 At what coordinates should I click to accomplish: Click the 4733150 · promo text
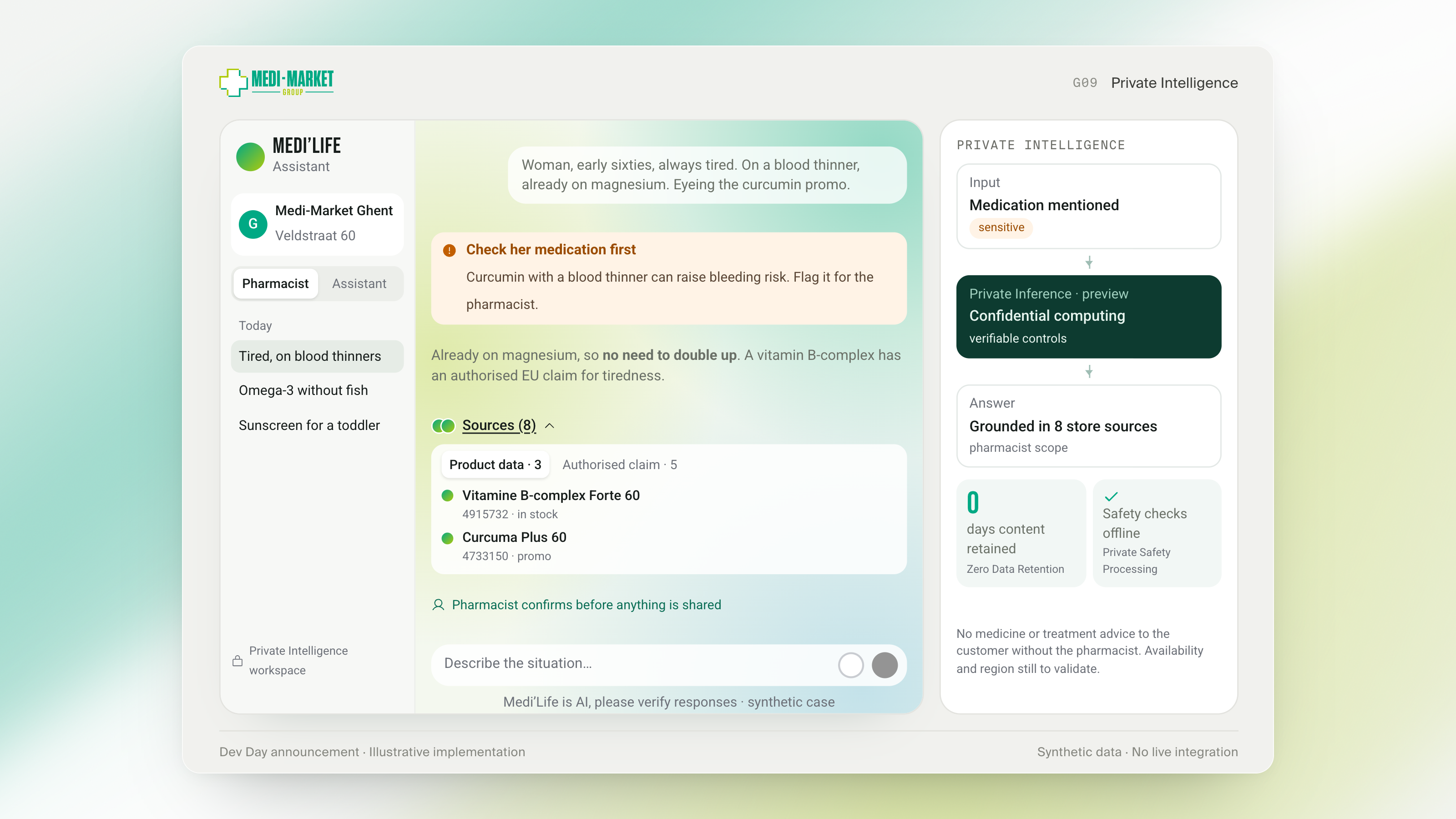pos(506,556)
